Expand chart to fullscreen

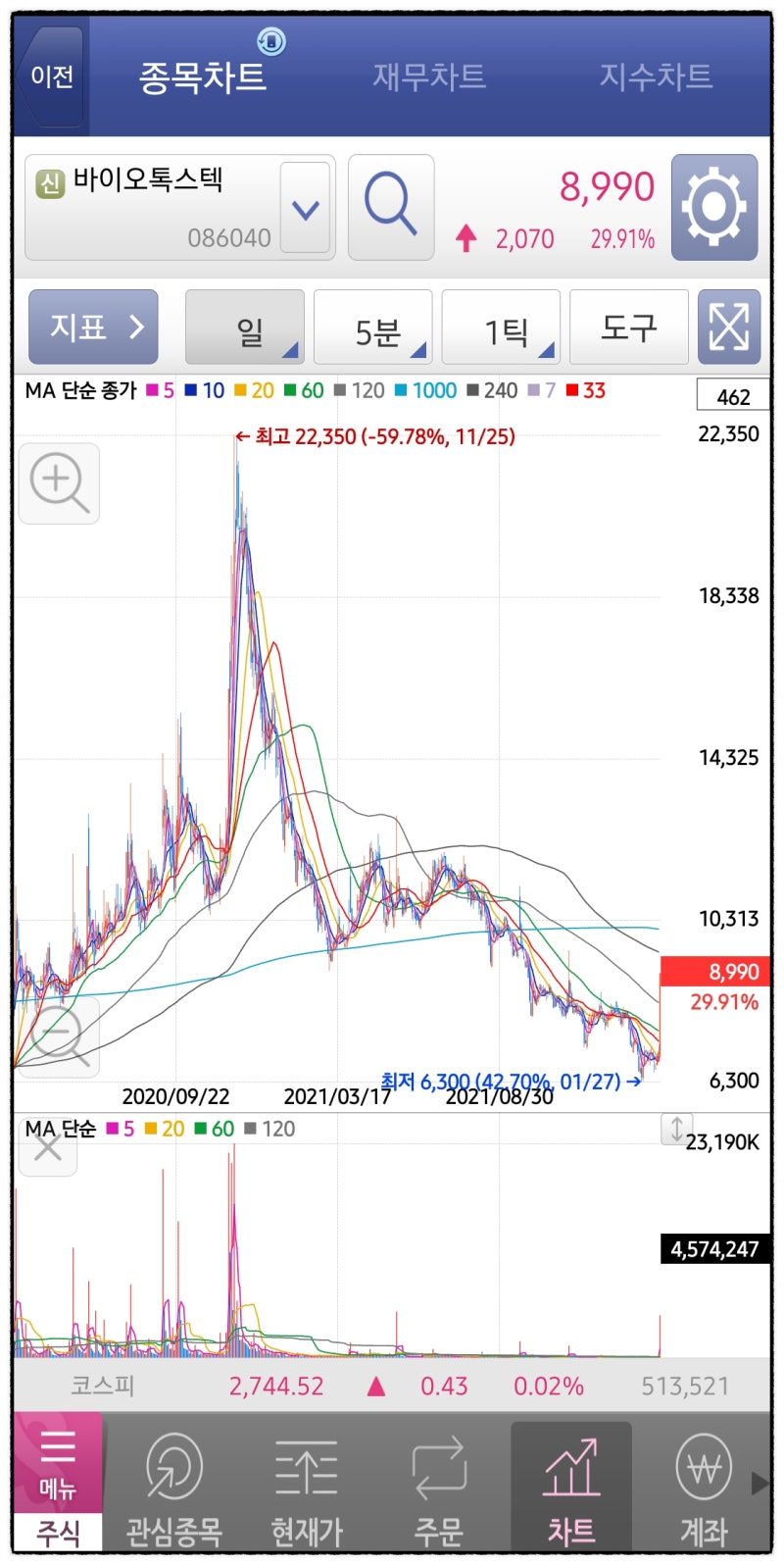coord(729,328)
